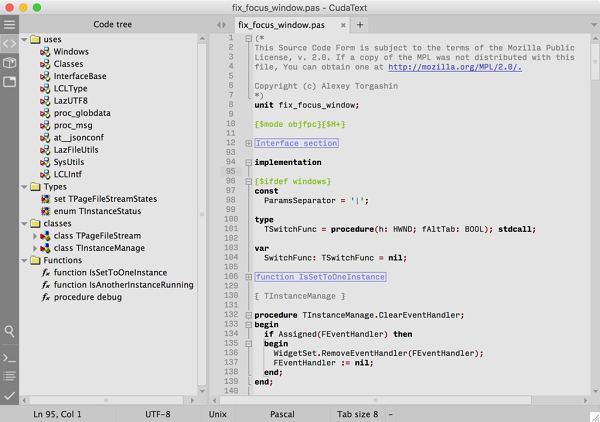This screenshot has width=600, height=422.
Task: Open the Search magnifier icon in sidebar
Action: click(9, 331)
